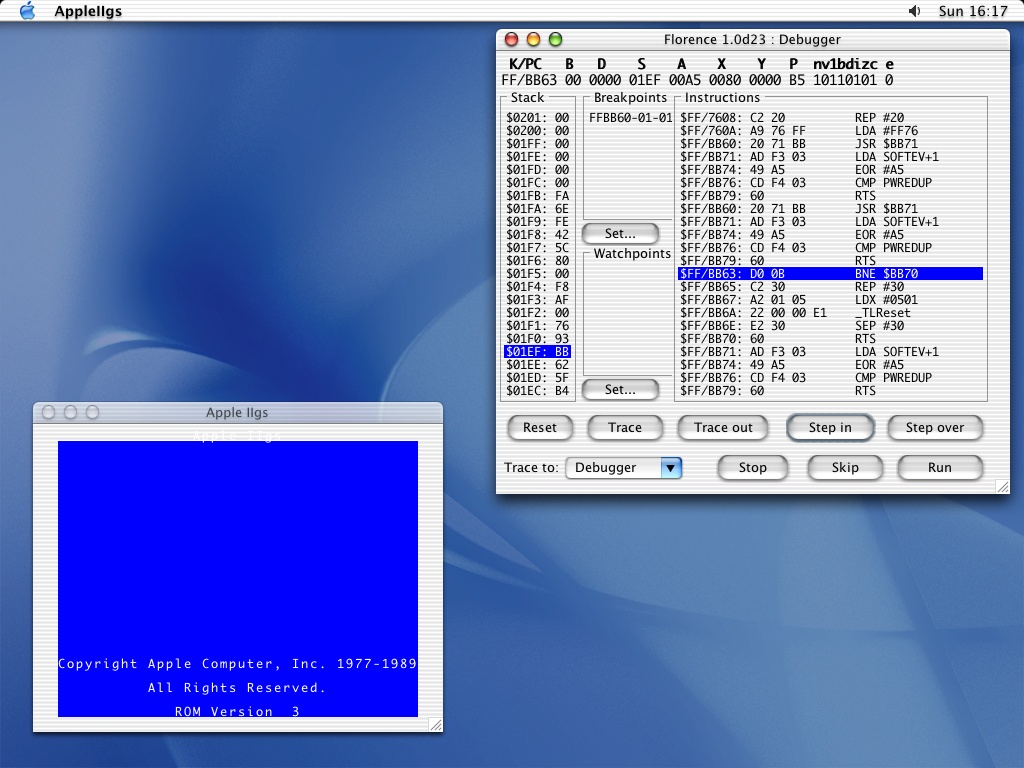
Task: Select breakpoint FFBB60-01-01 in list
Action: click(630, 118)
